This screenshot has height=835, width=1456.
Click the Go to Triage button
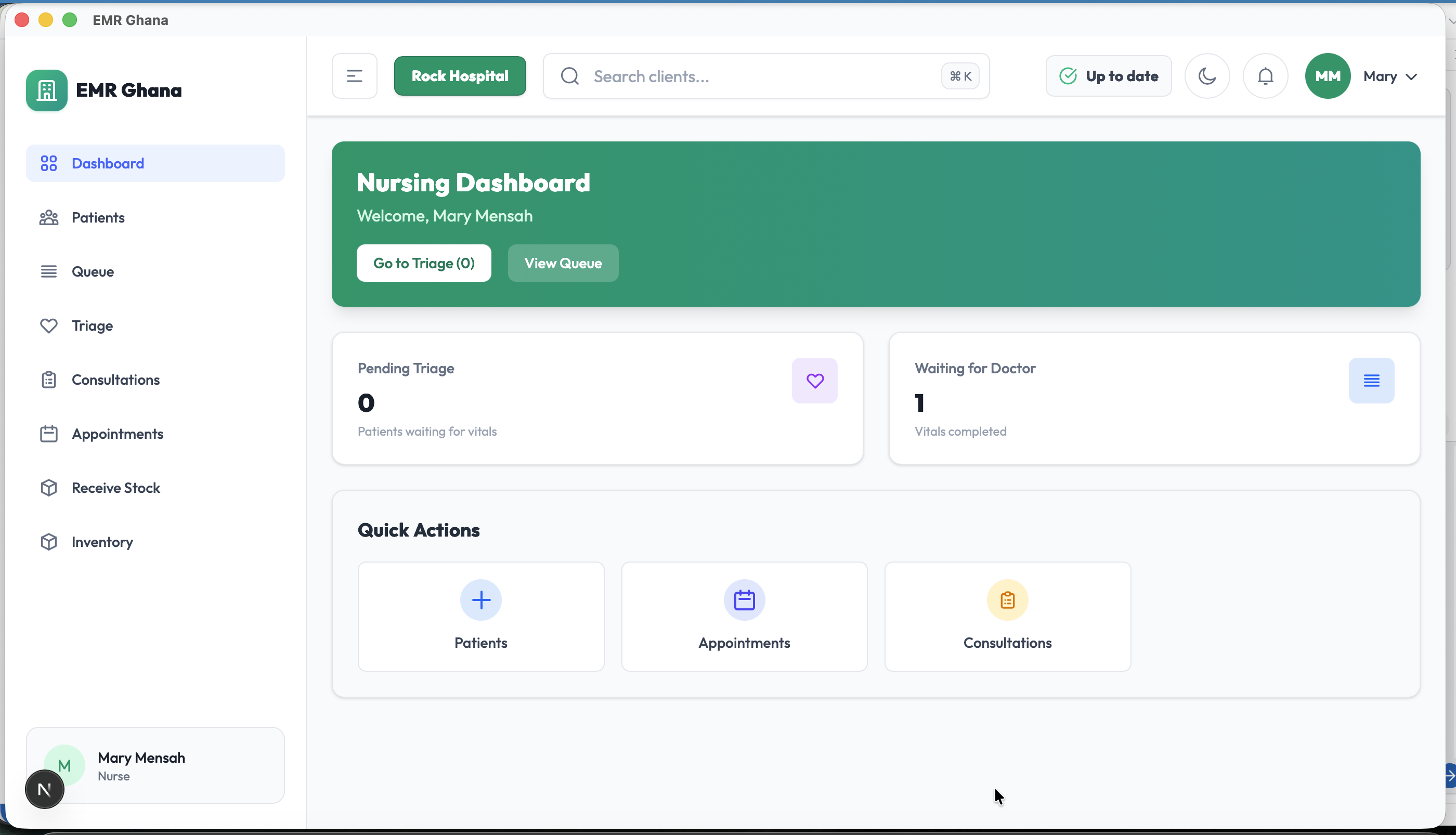424,263
